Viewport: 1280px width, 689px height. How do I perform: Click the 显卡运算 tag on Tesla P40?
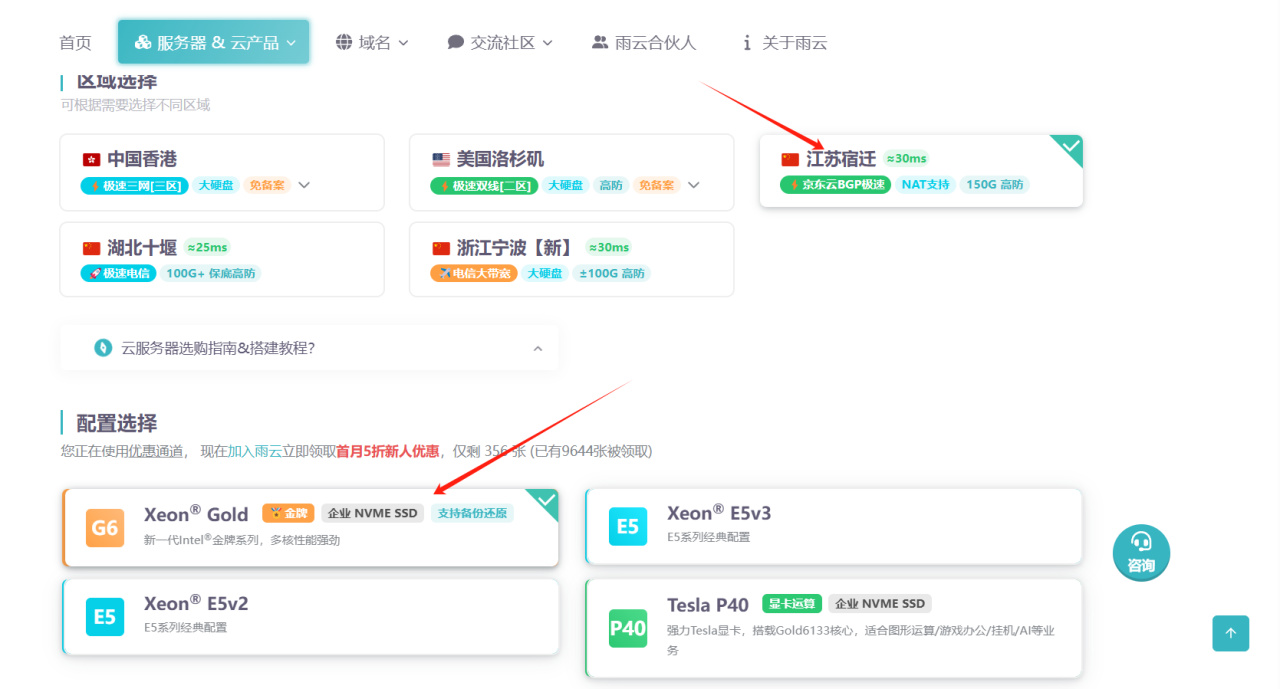(x=792, y=604)
